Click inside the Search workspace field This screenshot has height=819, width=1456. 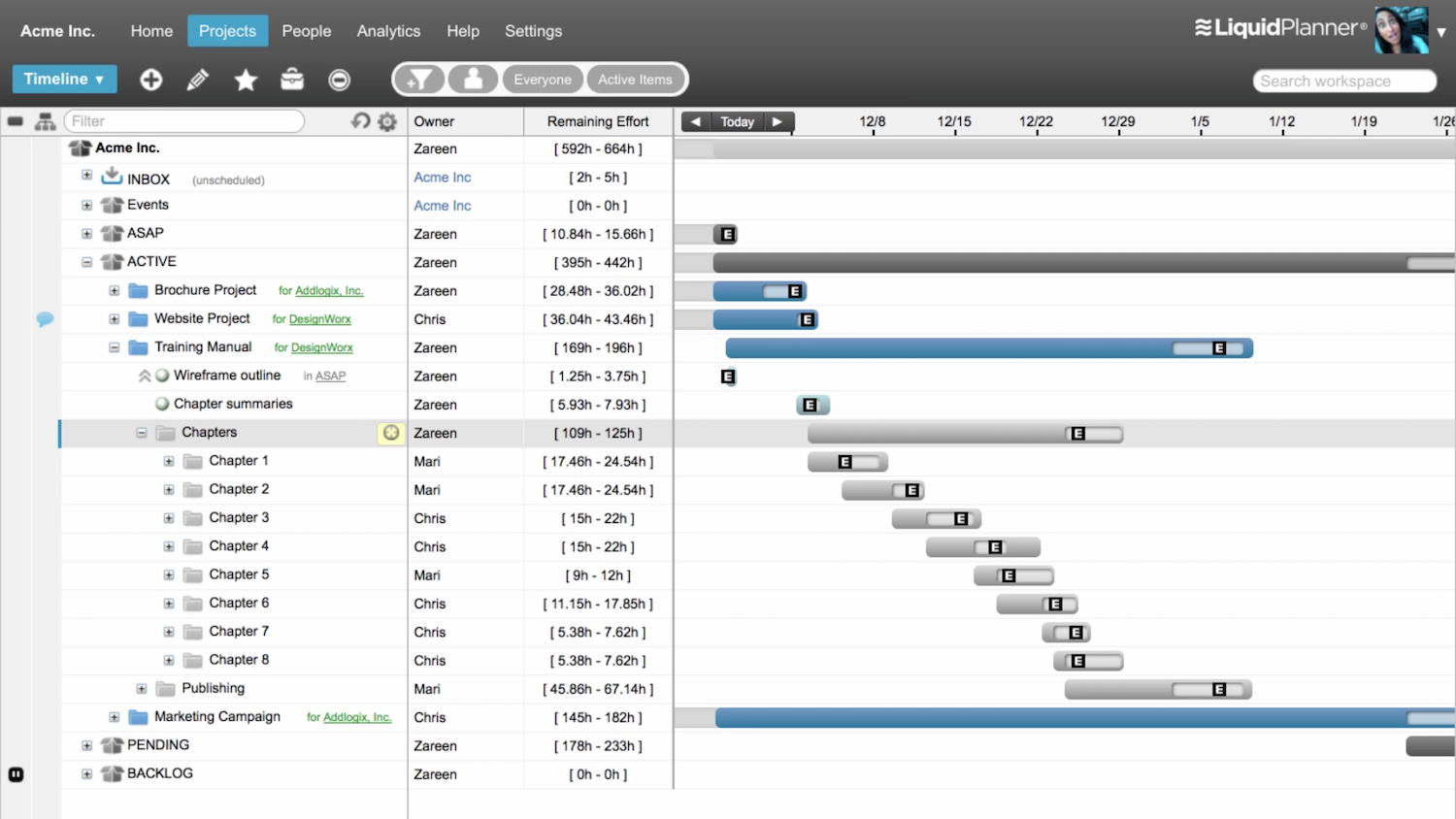tap(1343, 81)
